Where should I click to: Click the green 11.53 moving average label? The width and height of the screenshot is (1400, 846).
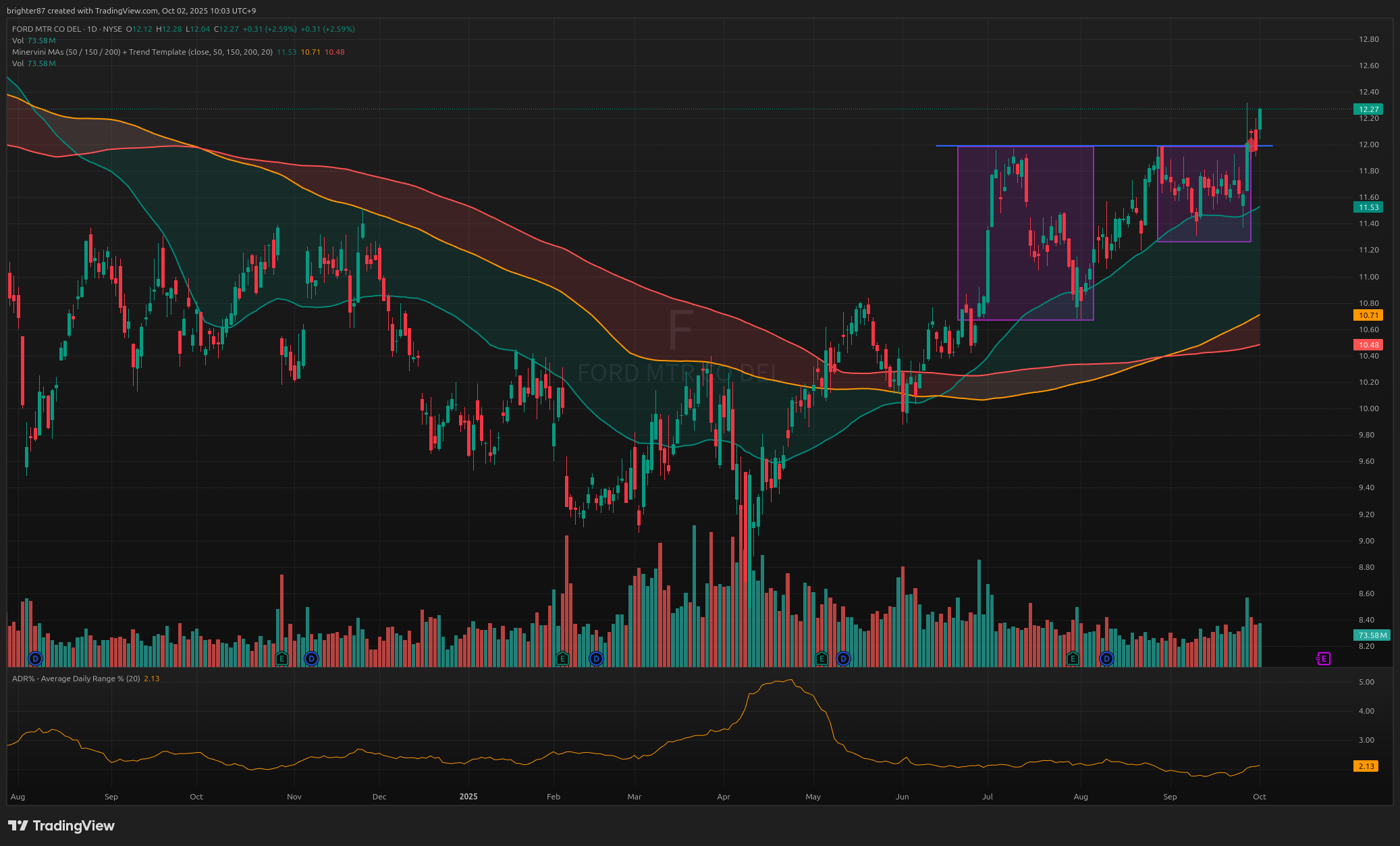coord(1368,207)
